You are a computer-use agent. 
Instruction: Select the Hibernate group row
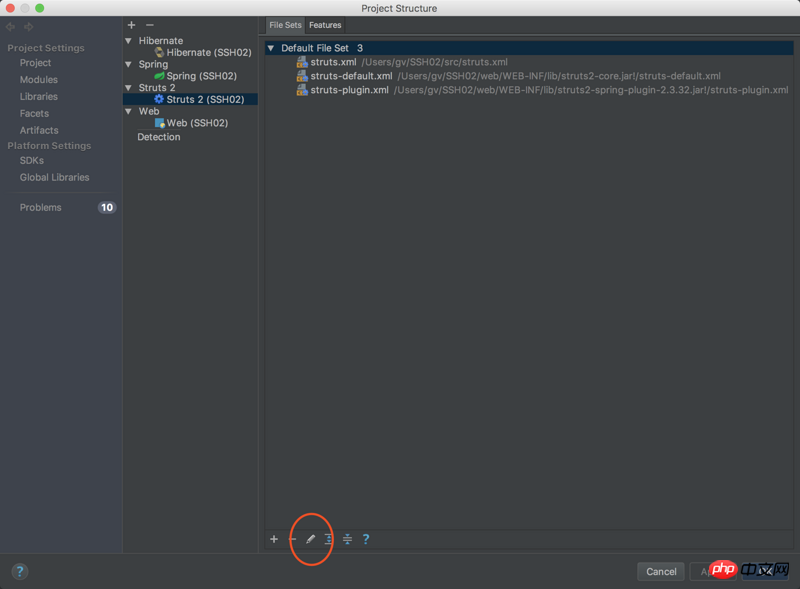click(161, 40)
